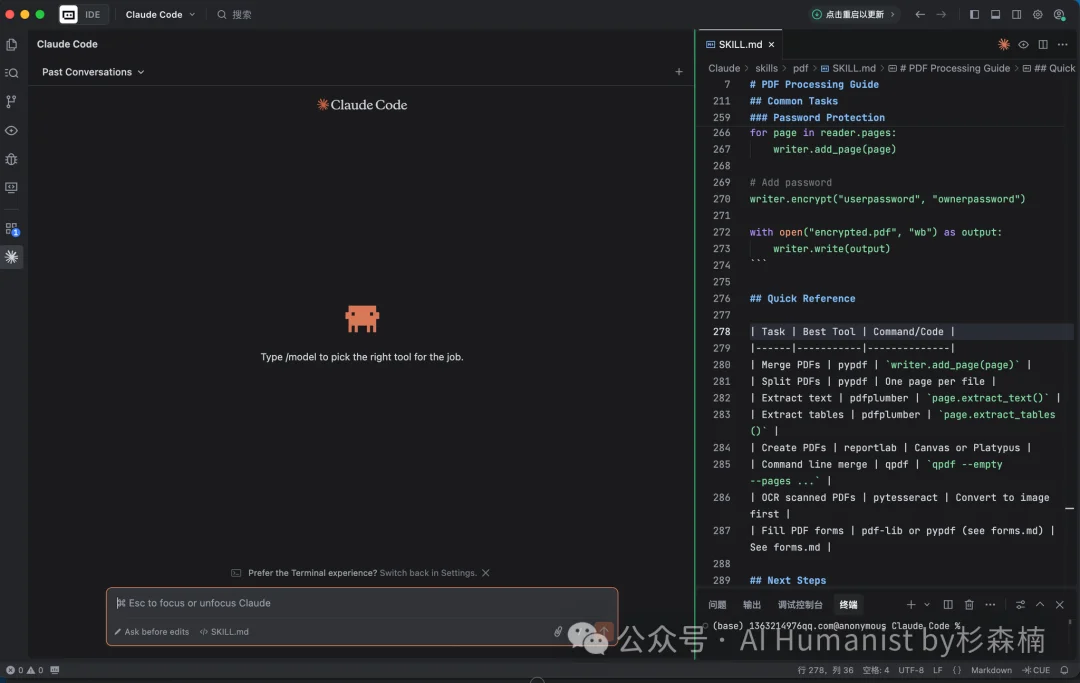This screenshot has height=683, width=1080.
Task: Click the 点击重启以更新 update button
Action: (853, 15)
